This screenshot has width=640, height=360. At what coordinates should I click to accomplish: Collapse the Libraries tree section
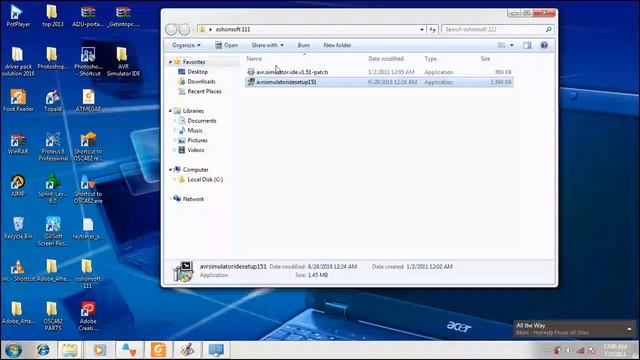[171, 111]
